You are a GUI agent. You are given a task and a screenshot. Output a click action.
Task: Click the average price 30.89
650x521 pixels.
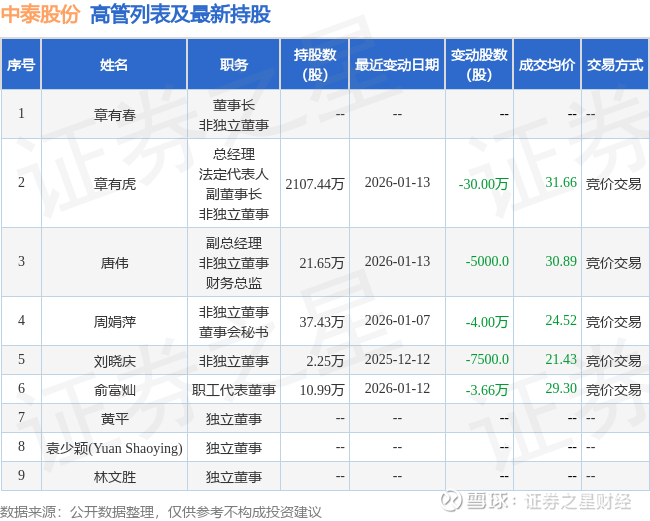click(561, 261)
